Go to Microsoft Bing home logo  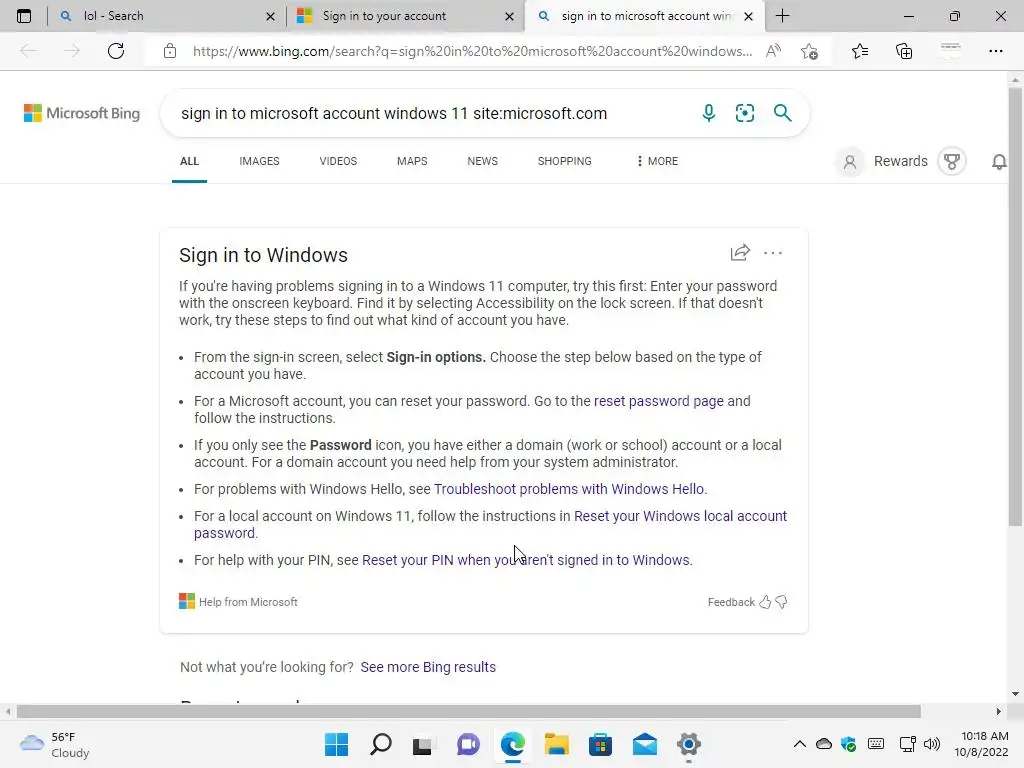tap(82, 113)
